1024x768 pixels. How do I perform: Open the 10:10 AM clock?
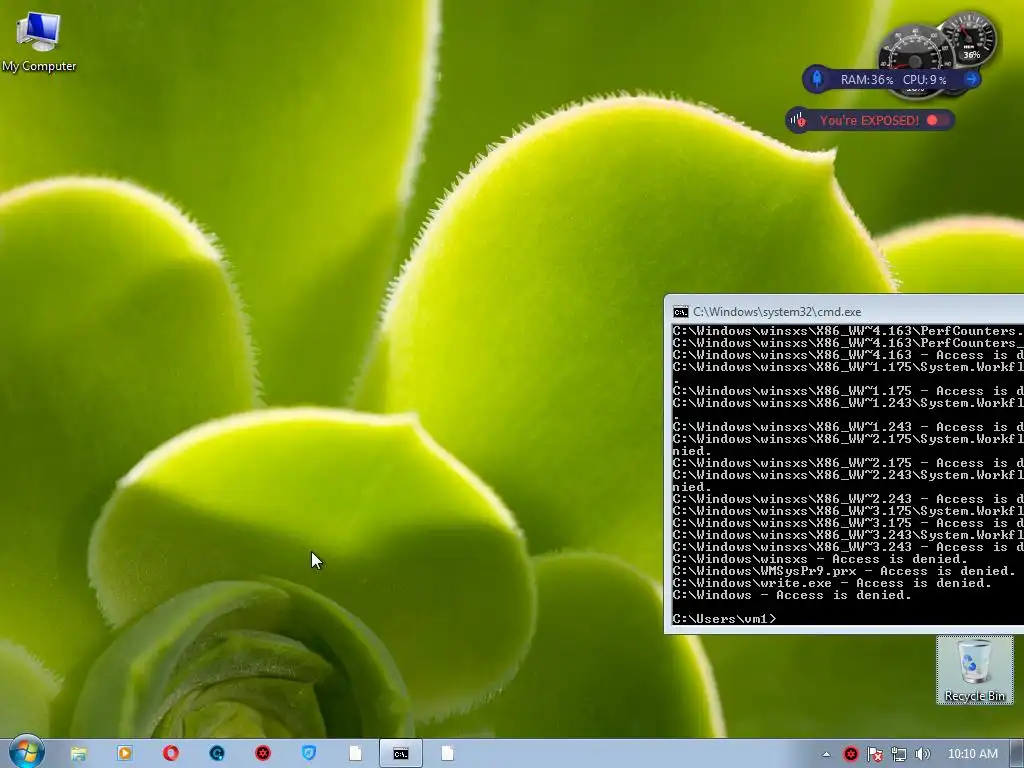(x=972, y=754)
